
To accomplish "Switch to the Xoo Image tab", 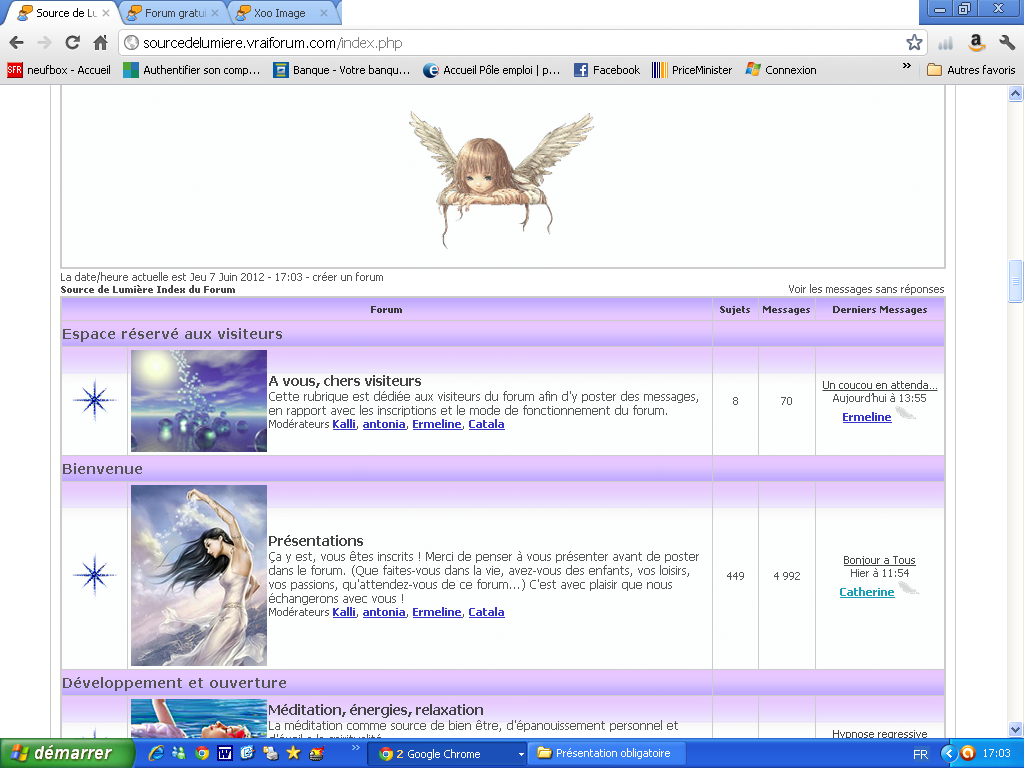I will pyautogui.click(x=281, y=13).
